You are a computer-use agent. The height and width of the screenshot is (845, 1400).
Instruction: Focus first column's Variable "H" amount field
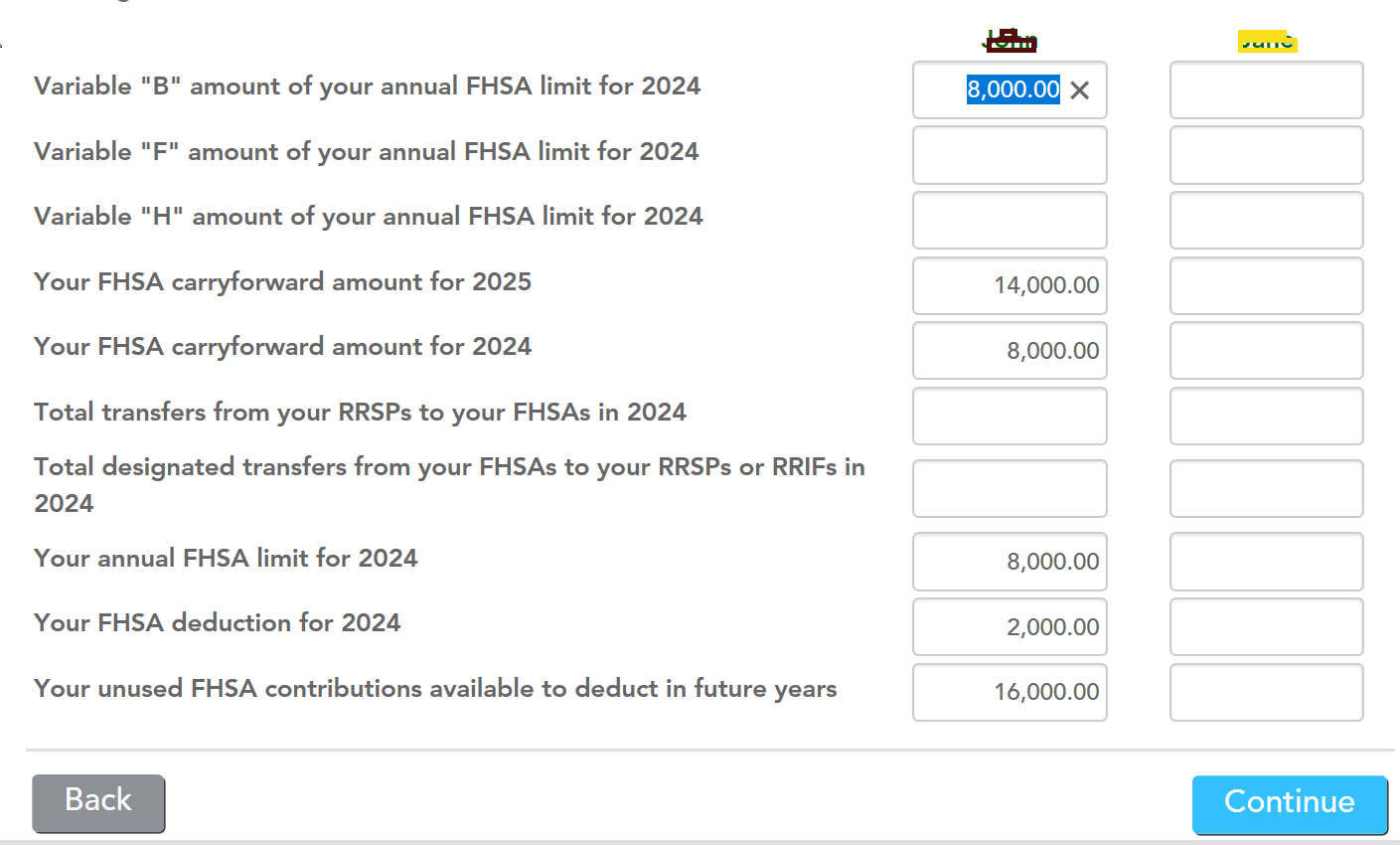(1010, 221)
